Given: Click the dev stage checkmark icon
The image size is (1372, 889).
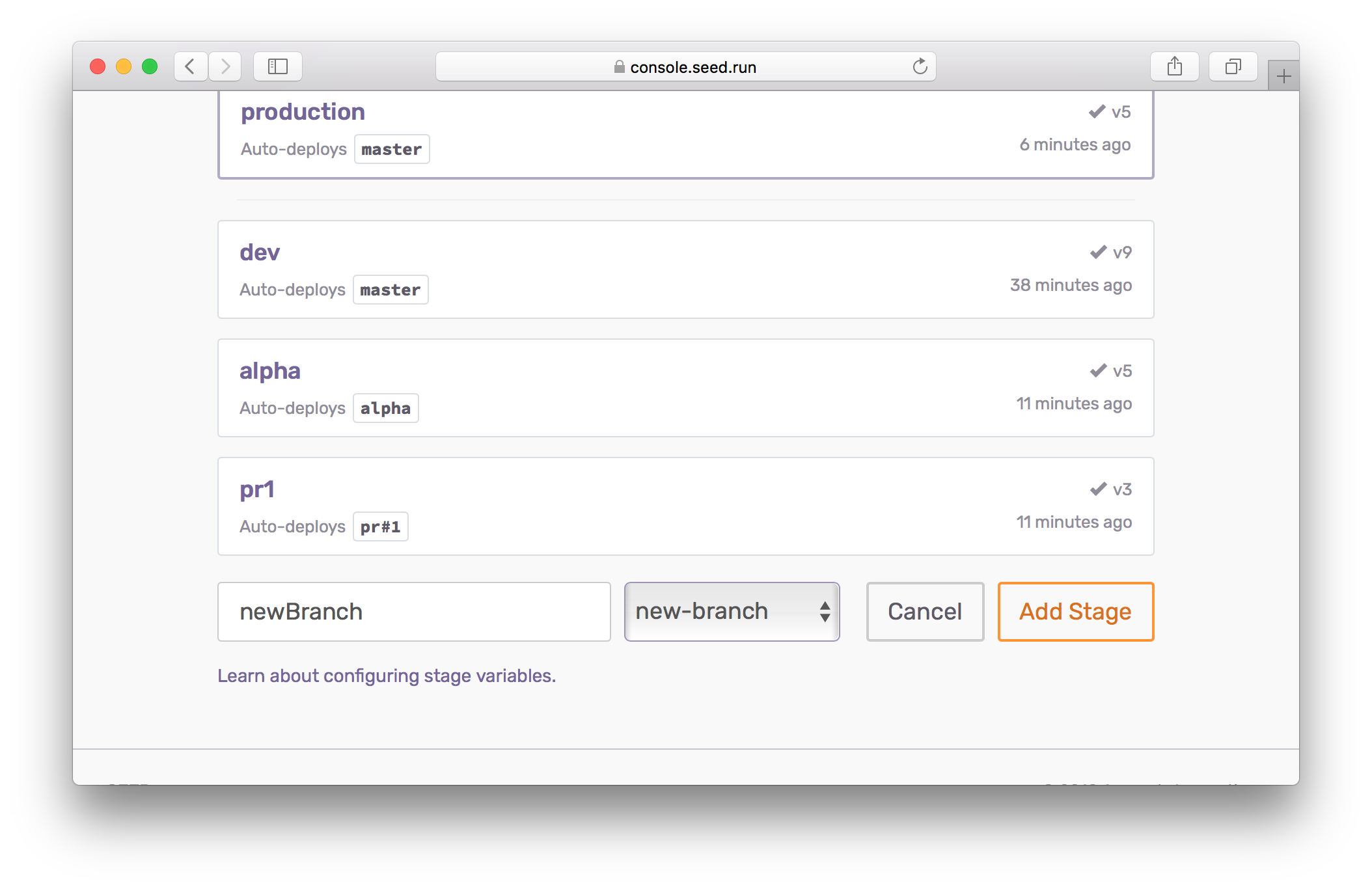Looking at the screenshot, I should pyautogui.click(x=1098, y=253).
